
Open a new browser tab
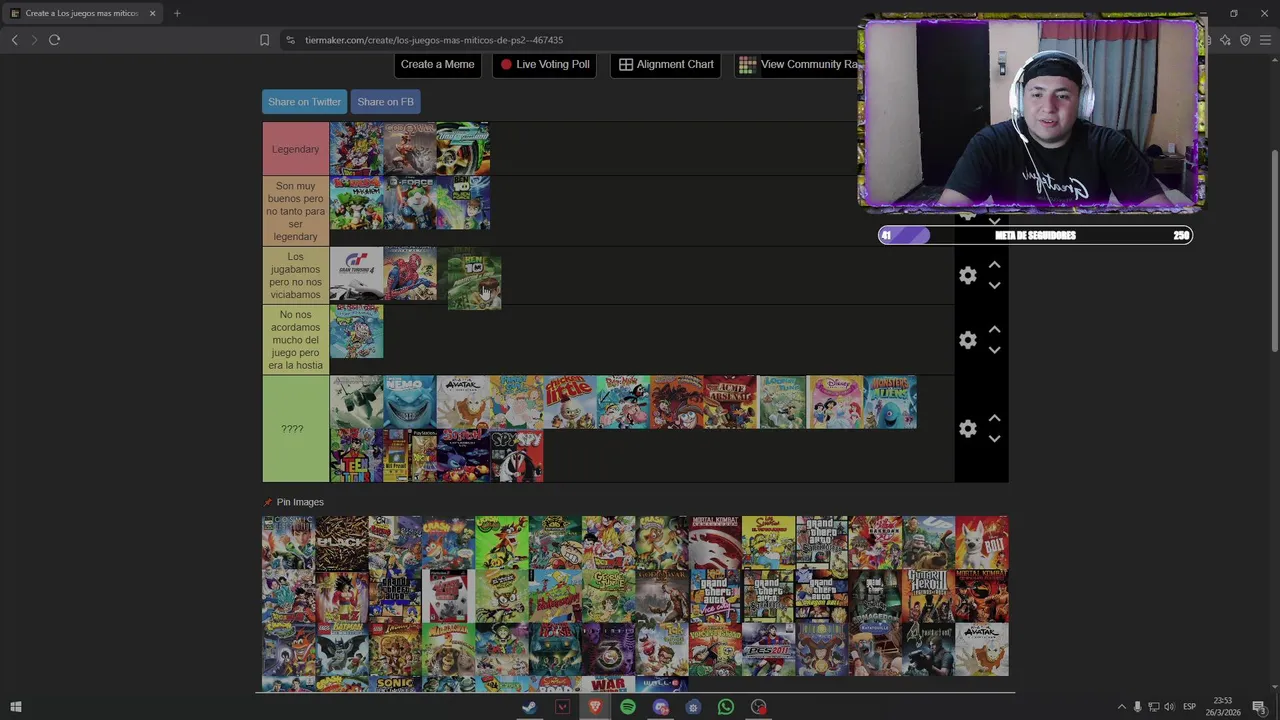pos(177,13)
